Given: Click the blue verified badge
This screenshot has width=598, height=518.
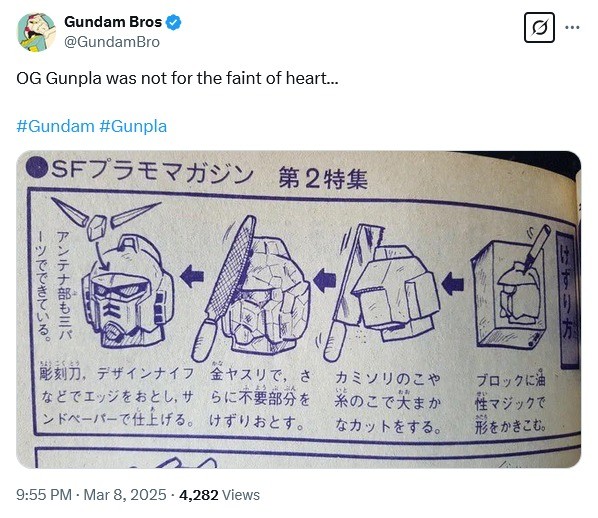Looking at the screenshot, I should click(x=174, y=22).
